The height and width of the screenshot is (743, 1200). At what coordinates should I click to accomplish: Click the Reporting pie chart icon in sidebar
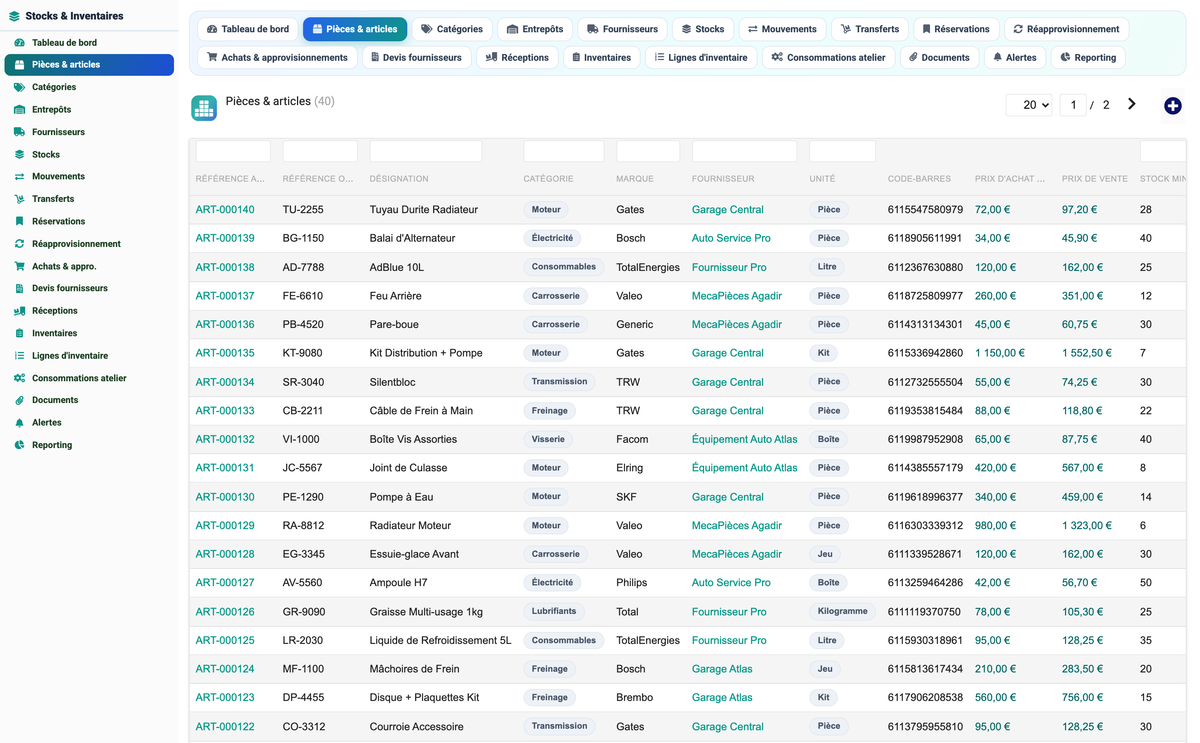tap(19, 445)
